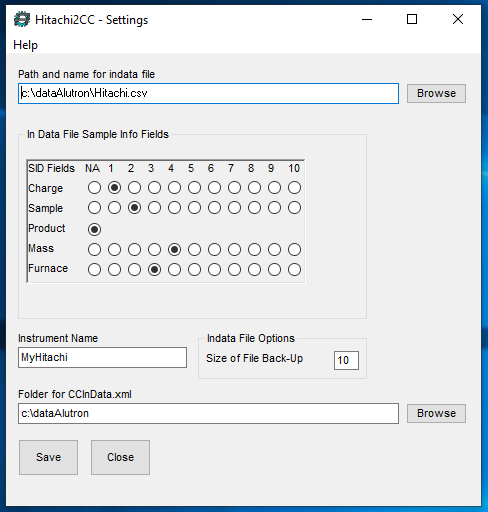Set Sample field to column 7
This screenshot has height=512, width=488.
point(234,208)
